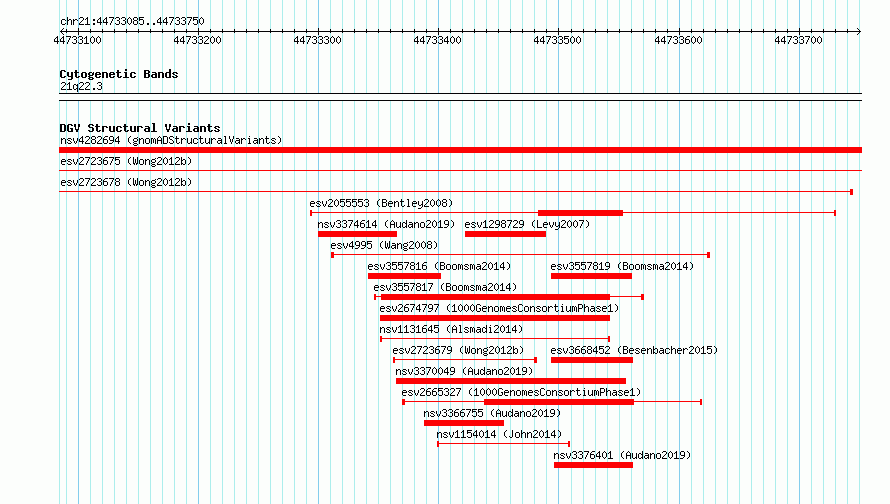Viewport: 890px width, 504px height.
Task: Click esv1298729 (Levy2007) label
Action: (527, 224)
